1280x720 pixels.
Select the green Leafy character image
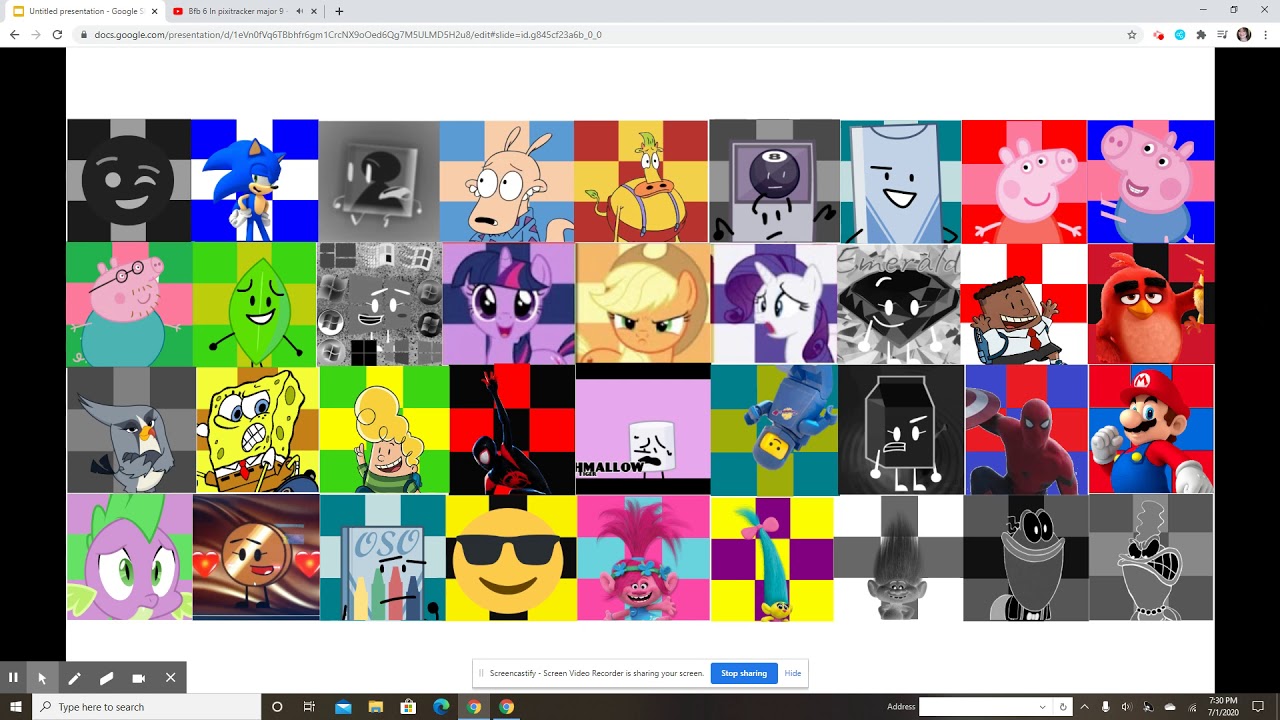[x=254, y=304]
